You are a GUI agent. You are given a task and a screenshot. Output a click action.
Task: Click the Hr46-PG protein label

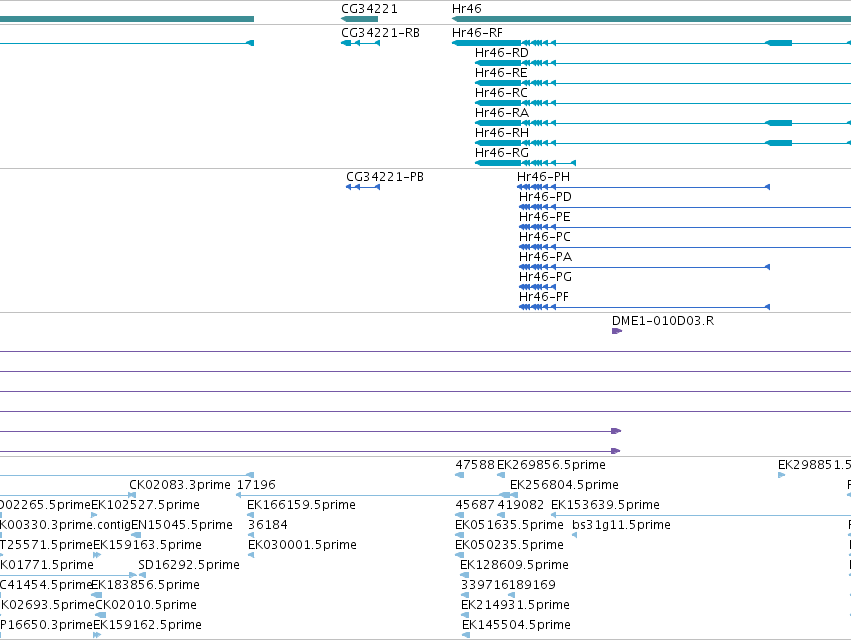pyautogui.click(x=545, y=277)
